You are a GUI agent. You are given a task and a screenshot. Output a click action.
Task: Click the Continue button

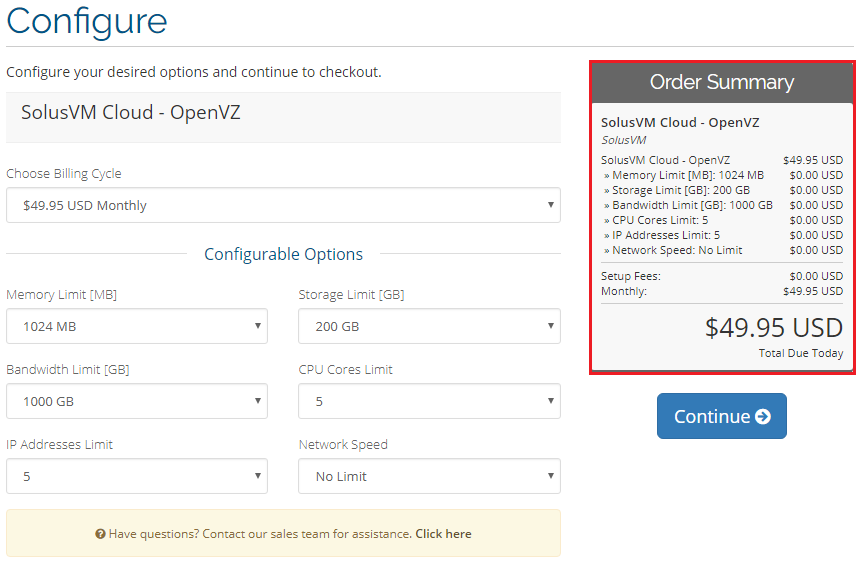tap(722, 416)
